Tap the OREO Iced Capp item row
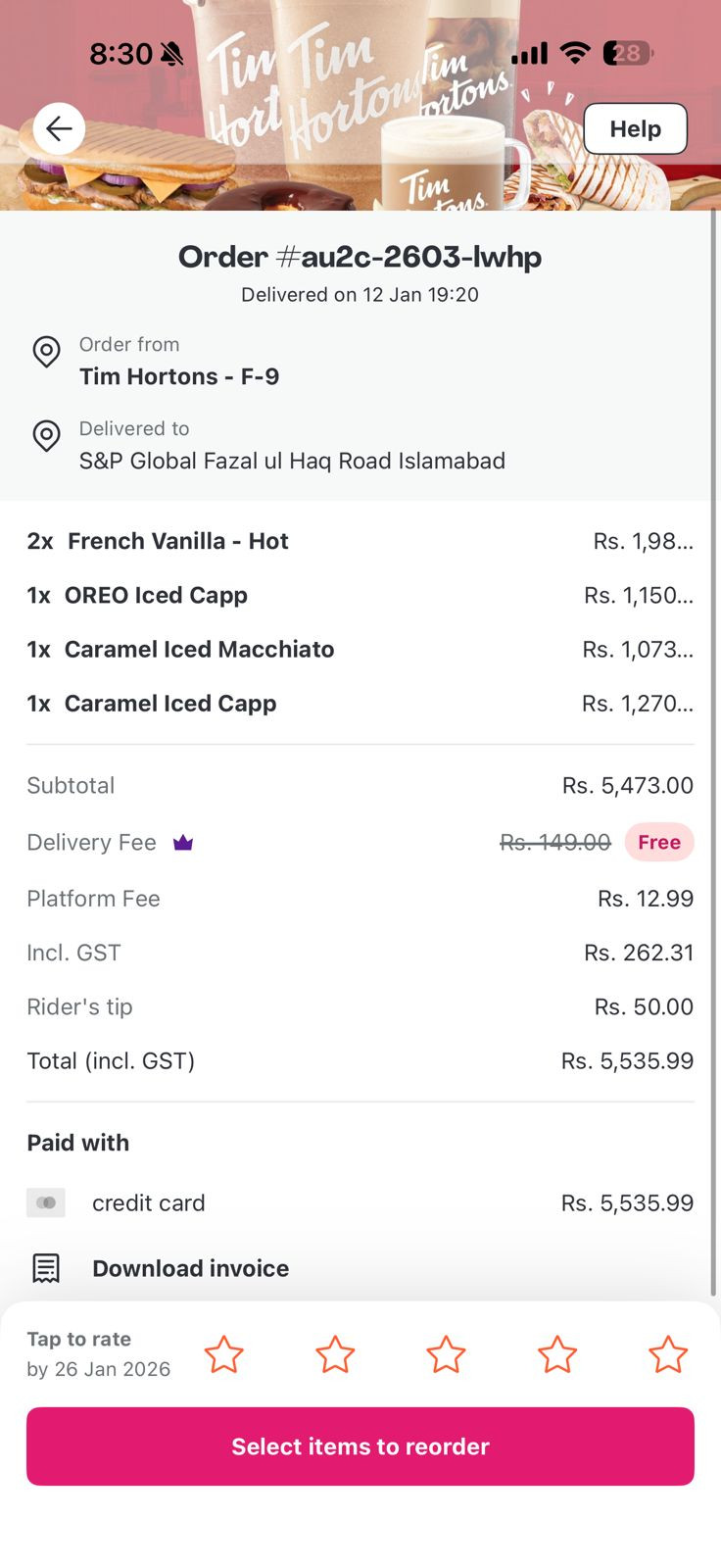 [156, 595]
